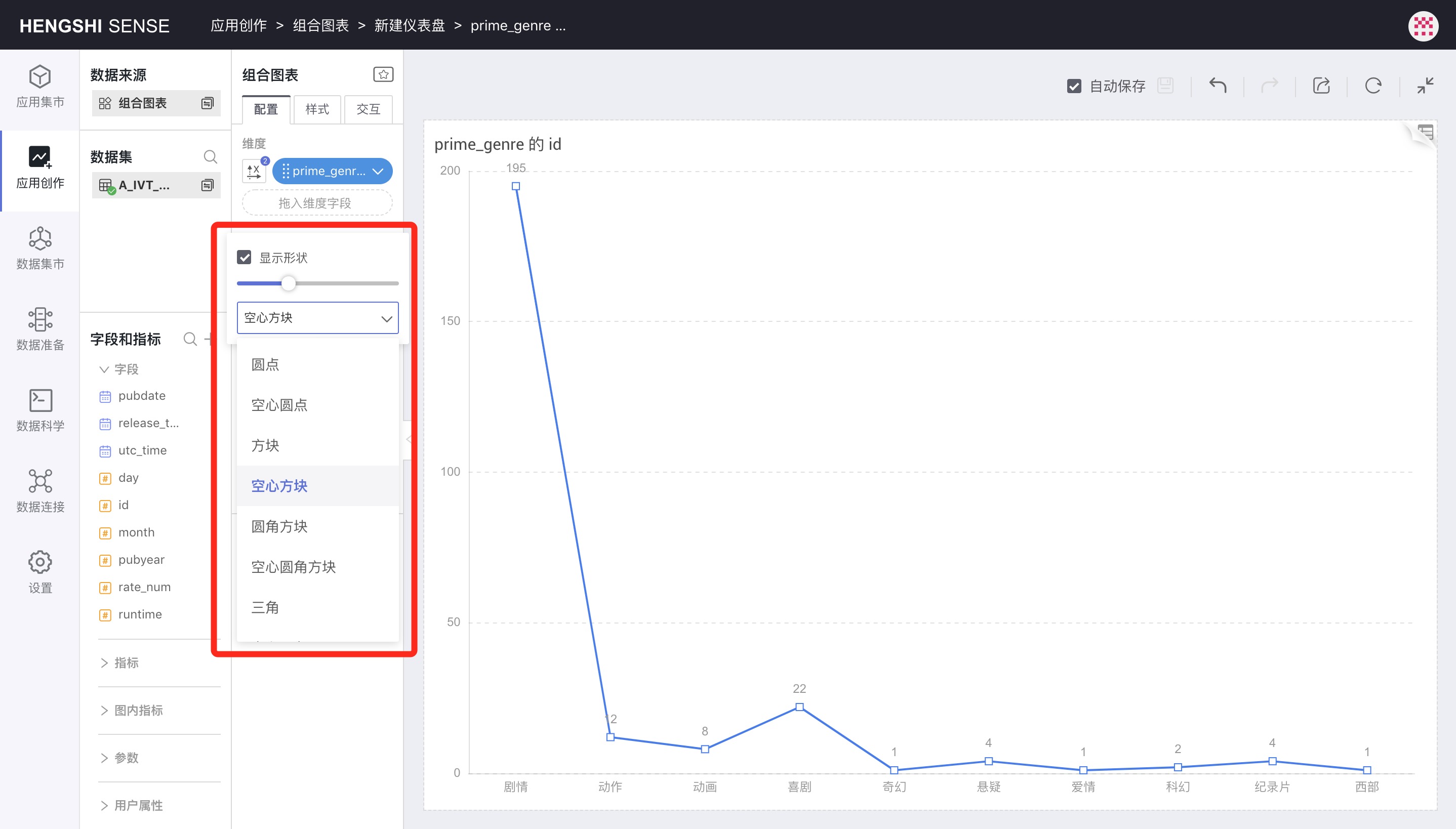Select the utc_time field
Screen dimensions: 1456x829
click(142, 450)
